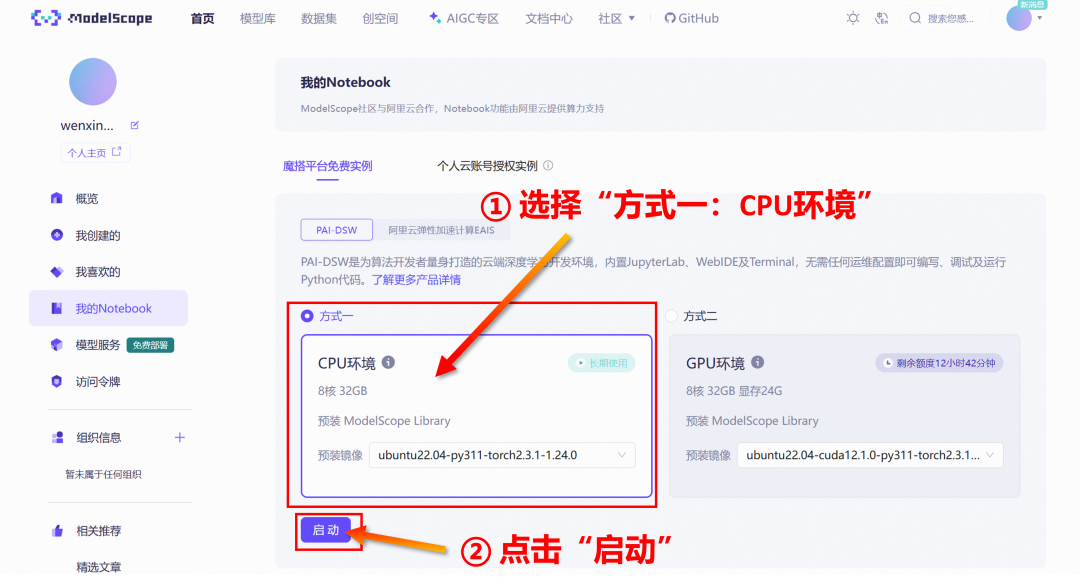Click the GitHub octocat icon
1080x587 pixels.
tap(669, 19)
